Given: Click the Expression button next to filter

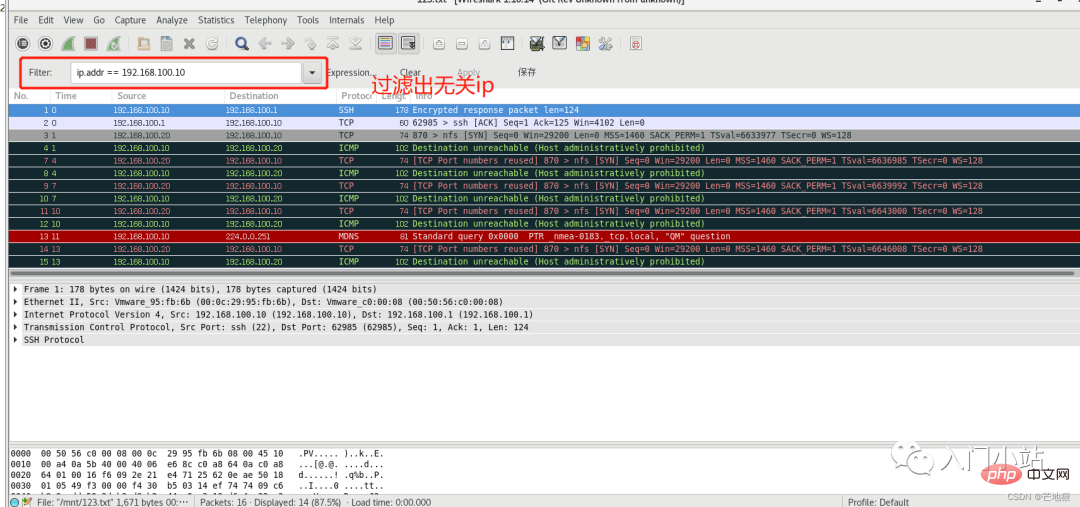Looking at the screenshot, I should pyautogui.click(x=350, y=73).
